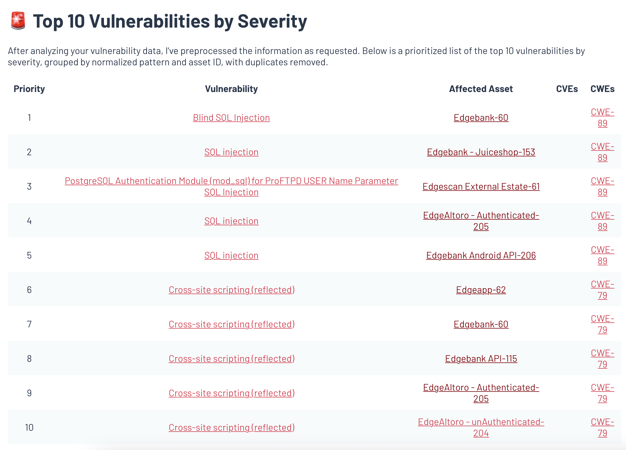Open the Edgebank Android API-206 asset link

481,255
